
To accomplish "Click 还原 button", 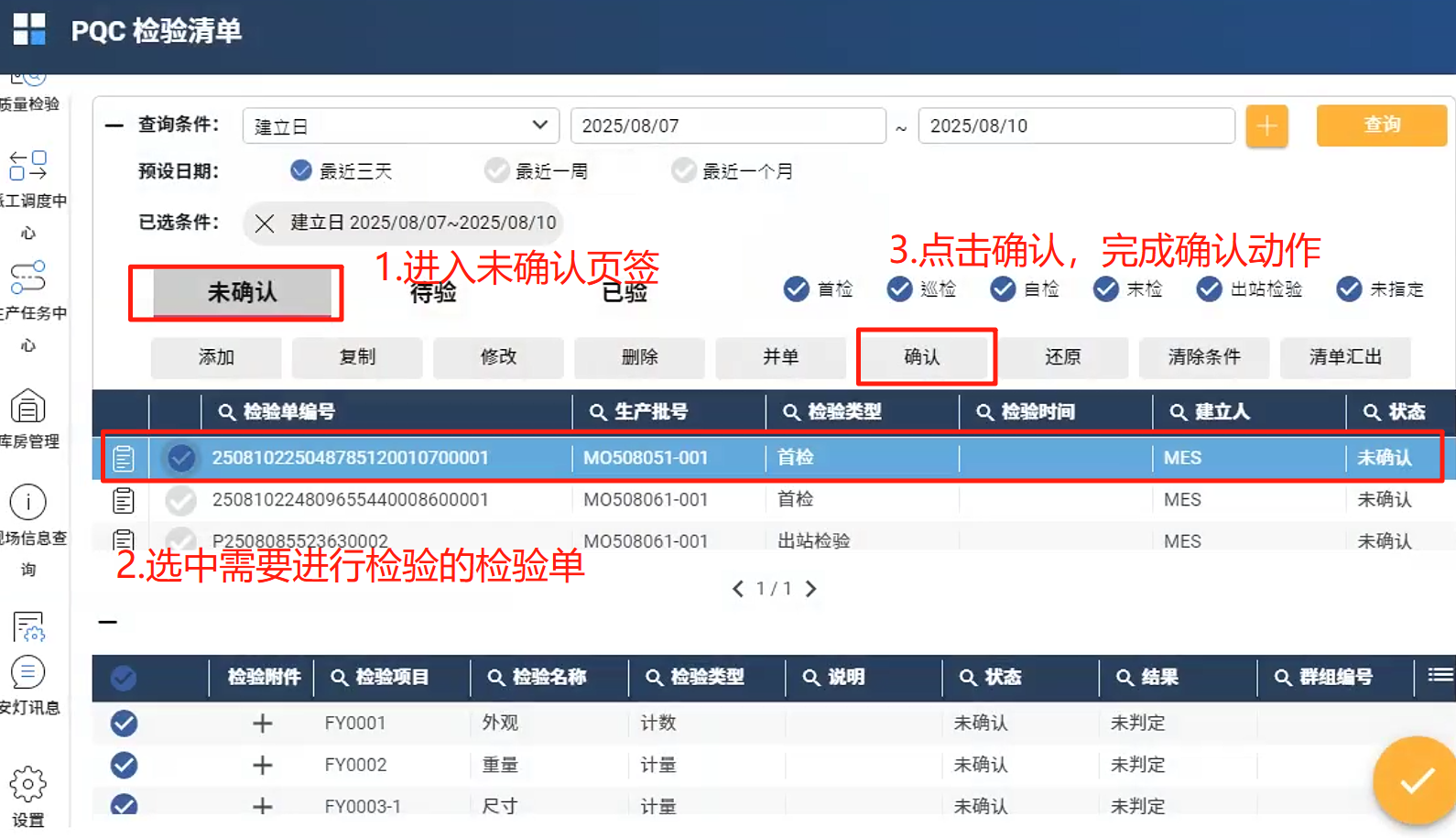I will click(1062, 357).
